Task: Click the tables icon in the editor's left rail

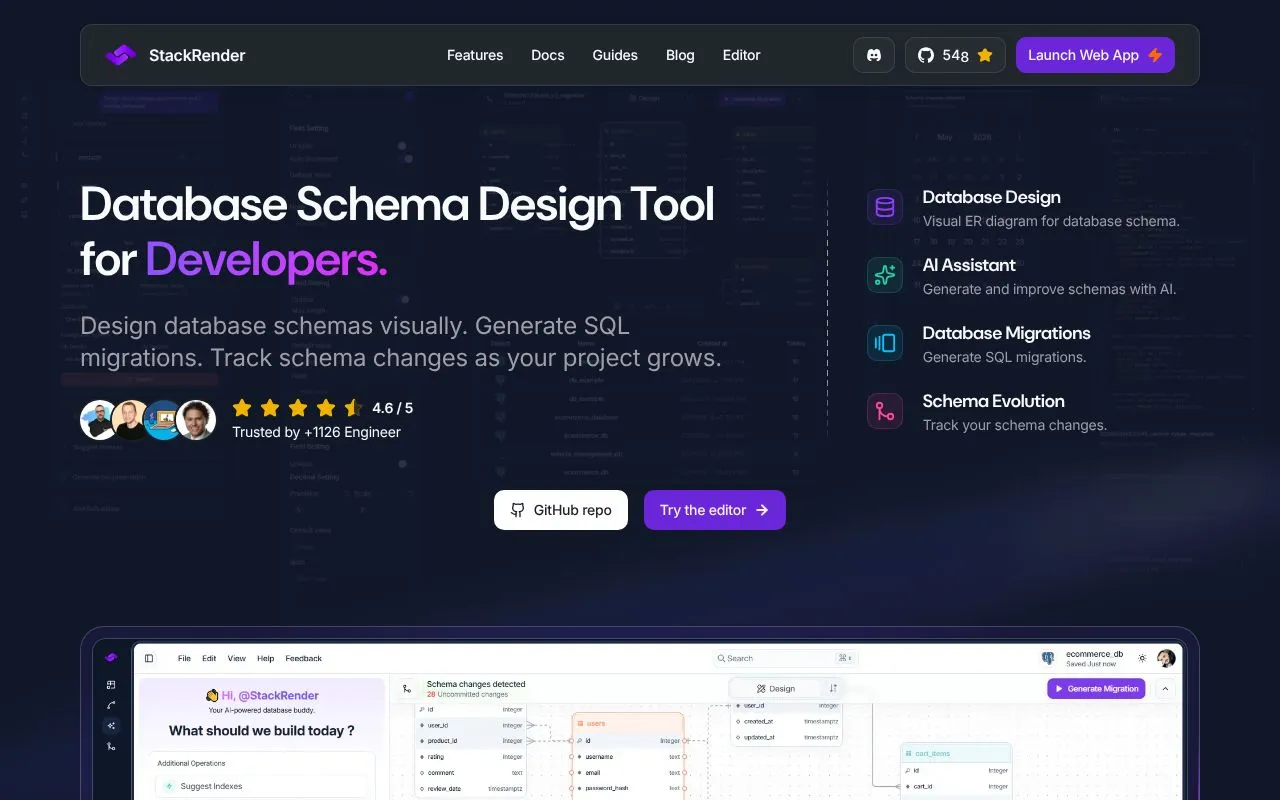Action: click(111, 685)
